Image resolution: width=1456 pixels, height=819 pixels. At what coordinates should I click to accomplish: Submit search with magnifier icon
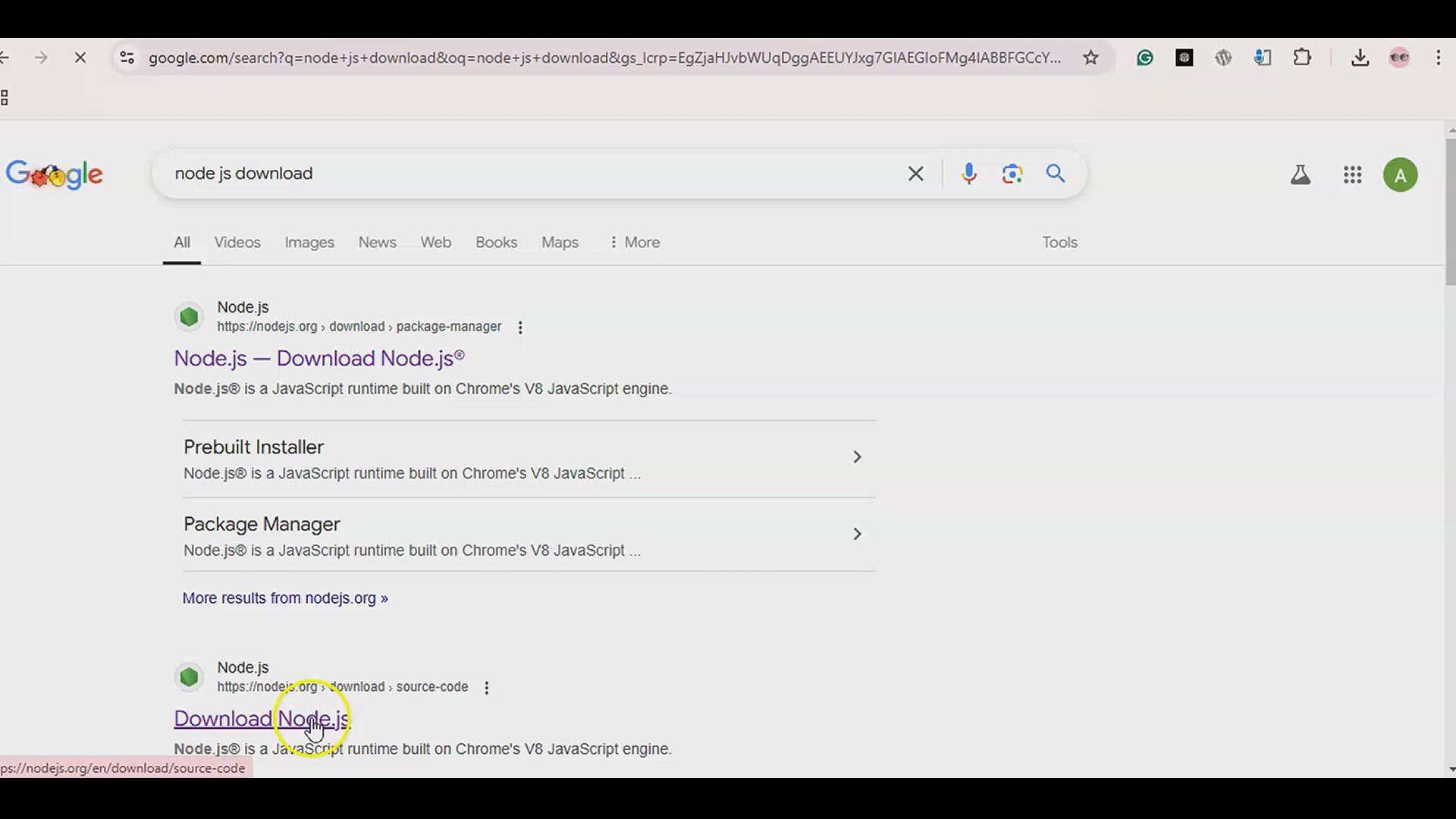click(1056, 174)
